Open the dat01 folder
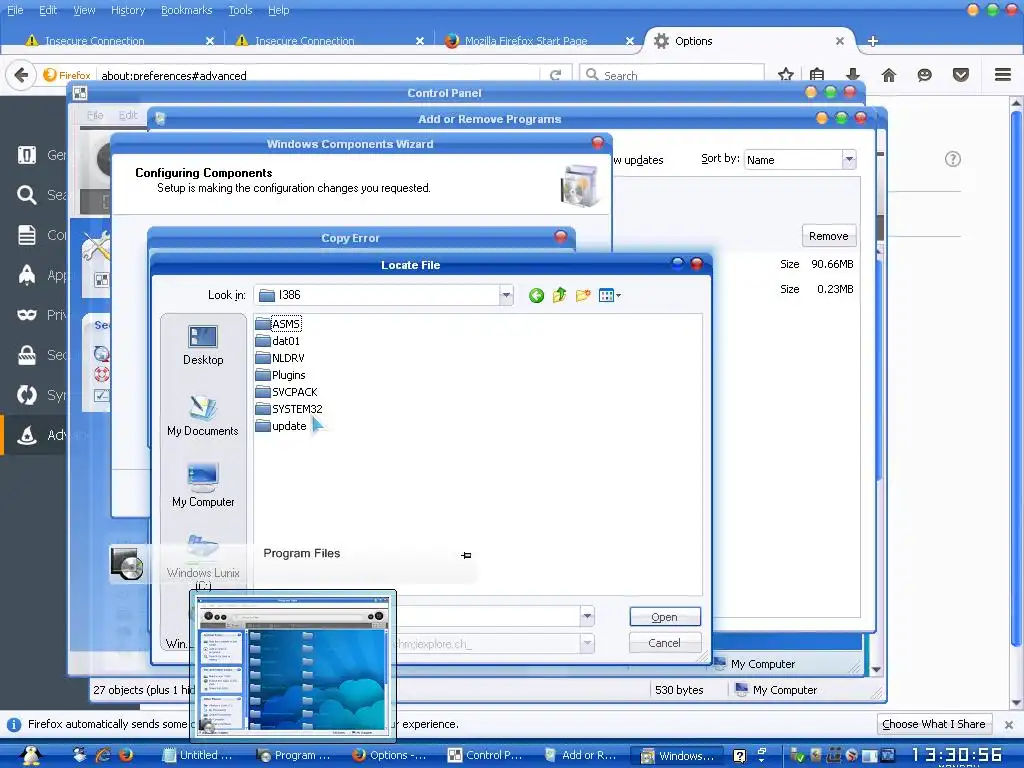 coord(278,341)
